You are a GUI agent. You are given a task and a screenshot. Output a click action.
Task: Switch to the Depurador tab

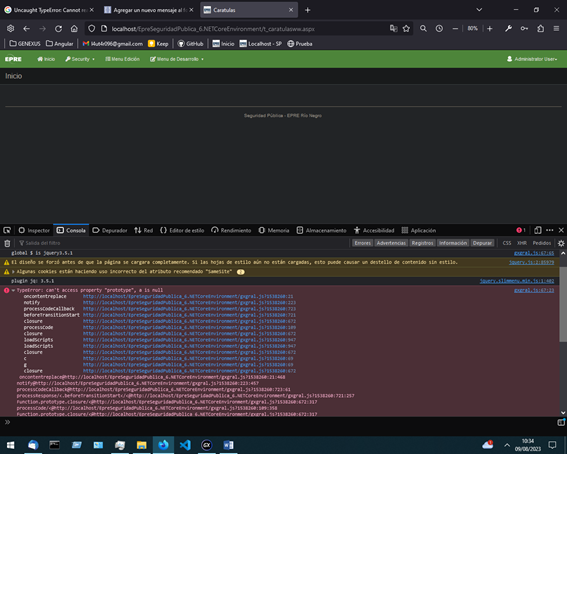coord(110,230)
